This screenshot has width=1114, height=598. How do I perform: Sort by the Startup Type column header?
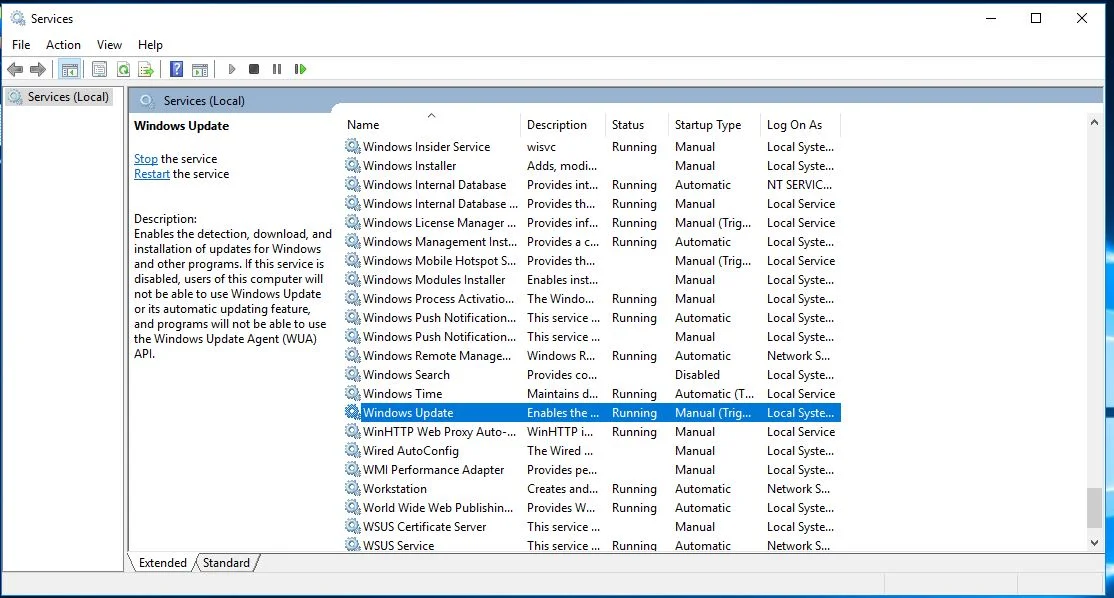pos(714,124)
